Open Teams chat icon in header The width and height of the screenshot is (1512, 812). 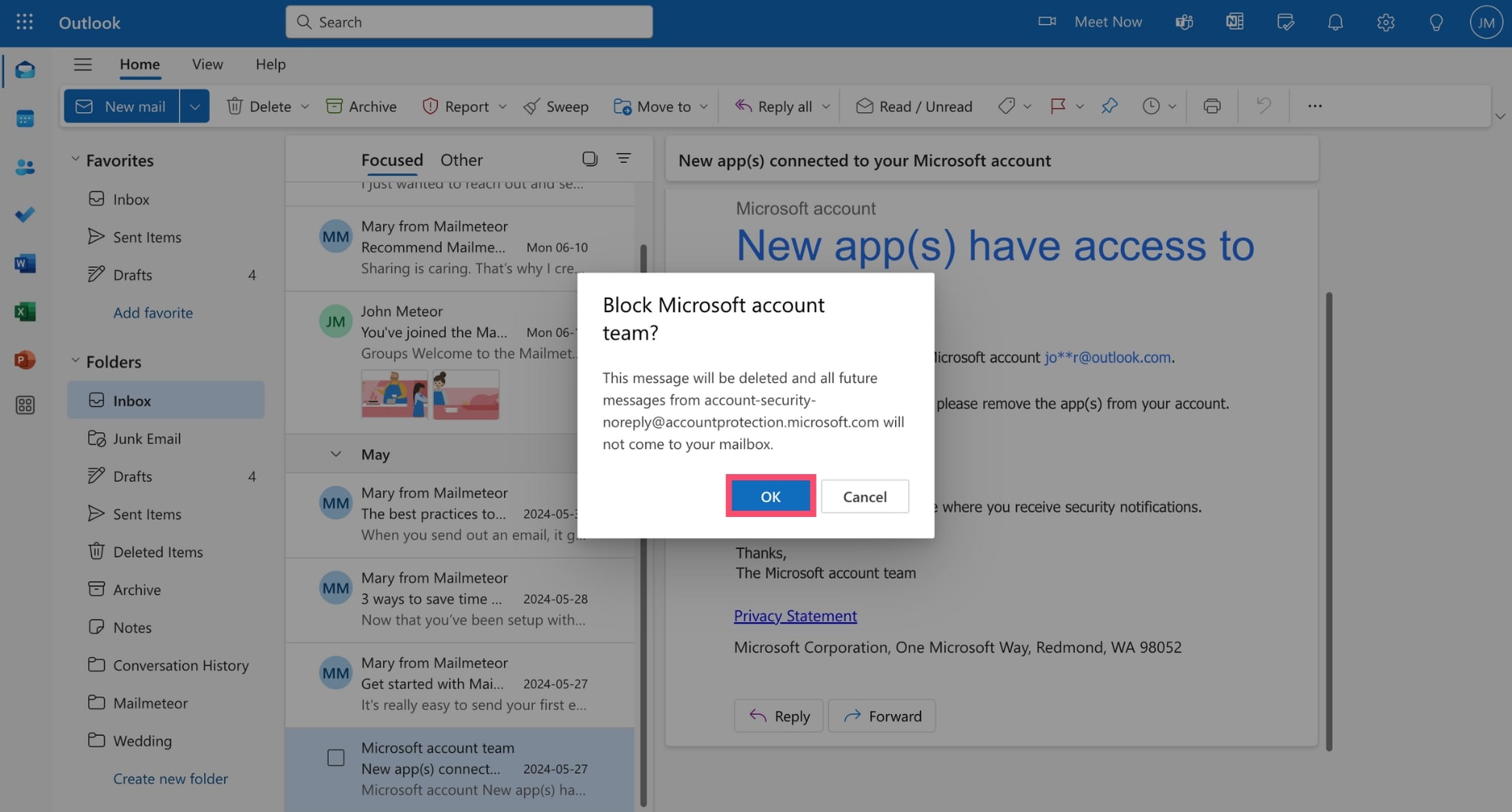1184,22
